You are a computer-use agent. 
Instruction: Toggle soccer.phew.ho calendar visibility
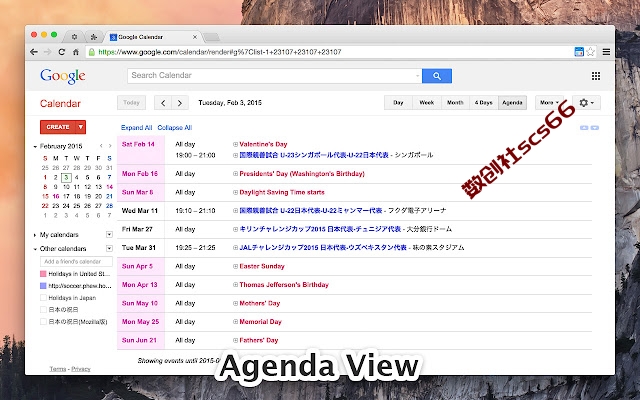[x=43, y=286]
